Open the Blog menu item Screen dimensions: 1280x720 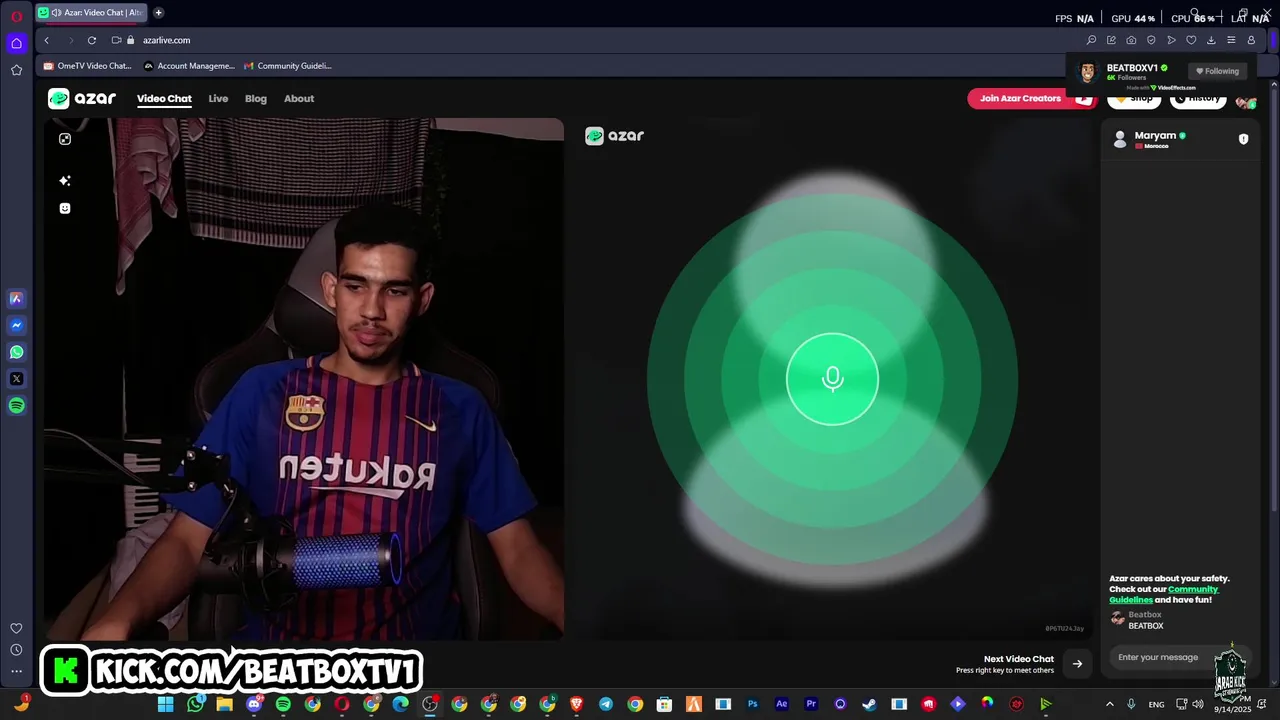(256, 99)
